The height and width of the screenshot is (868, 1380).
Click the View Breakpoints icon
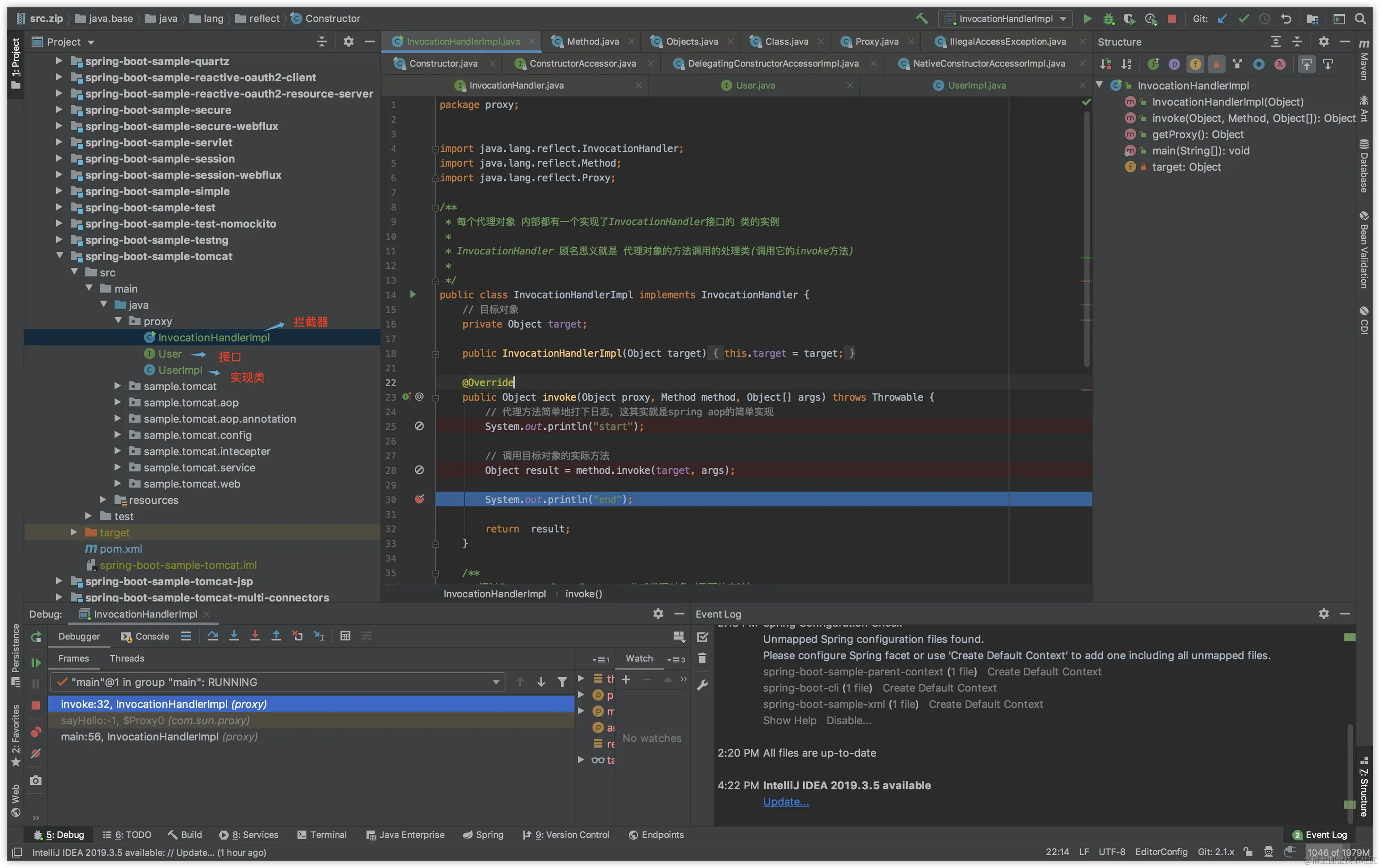point(36,732)
